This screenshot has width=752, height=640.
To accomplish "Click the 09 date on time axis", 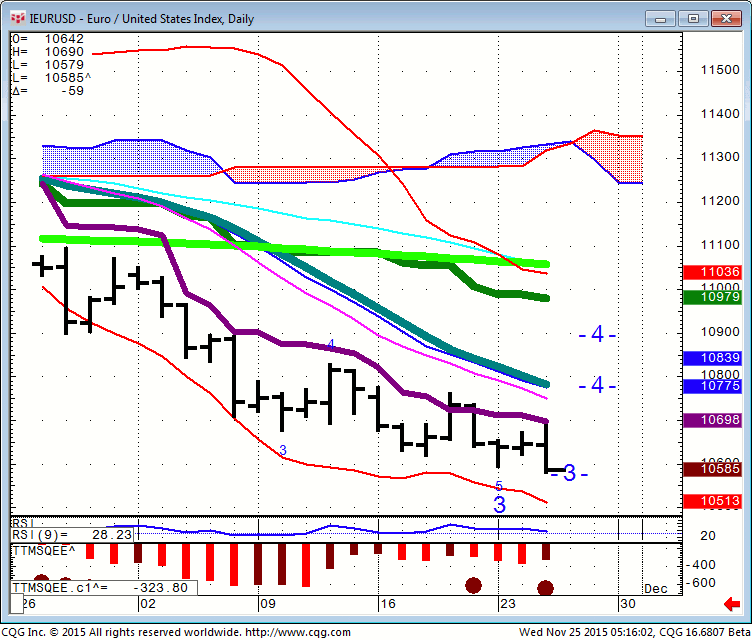I will pos(268,604).
